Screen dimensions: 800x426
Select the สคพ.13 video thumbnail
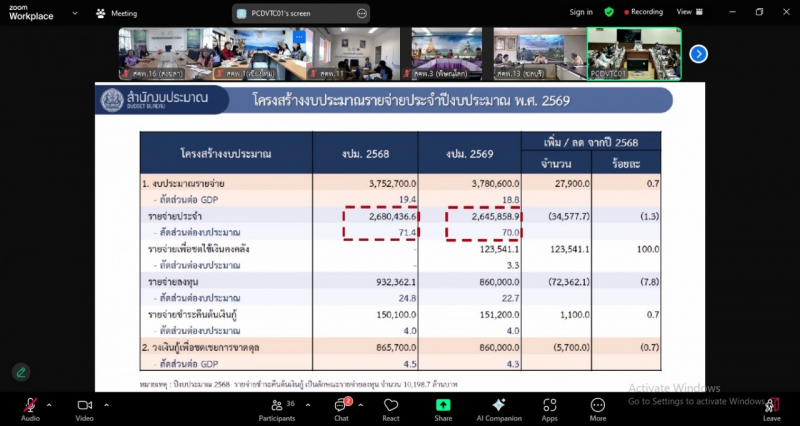coord(540,54)
